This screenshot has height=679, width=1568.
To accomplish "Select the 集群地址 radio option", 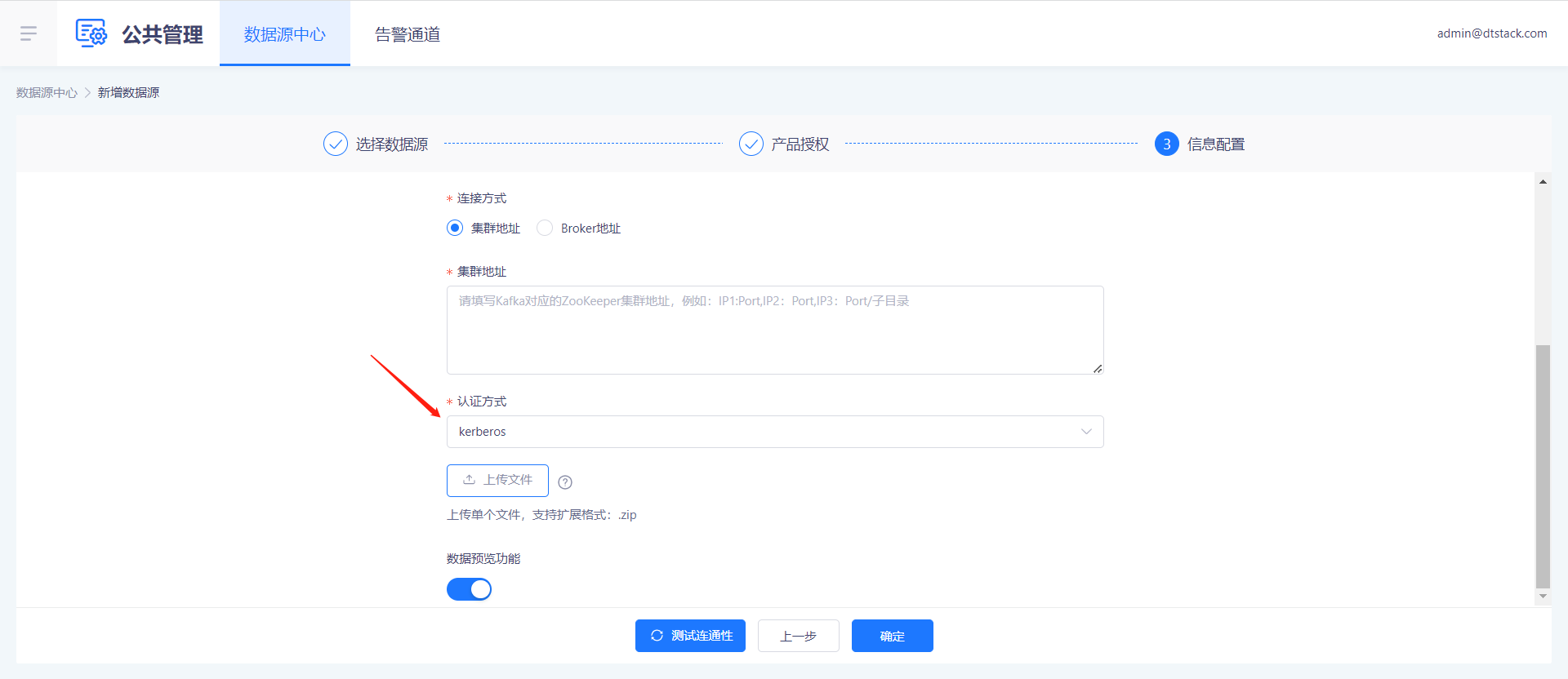I will point(455,228).
